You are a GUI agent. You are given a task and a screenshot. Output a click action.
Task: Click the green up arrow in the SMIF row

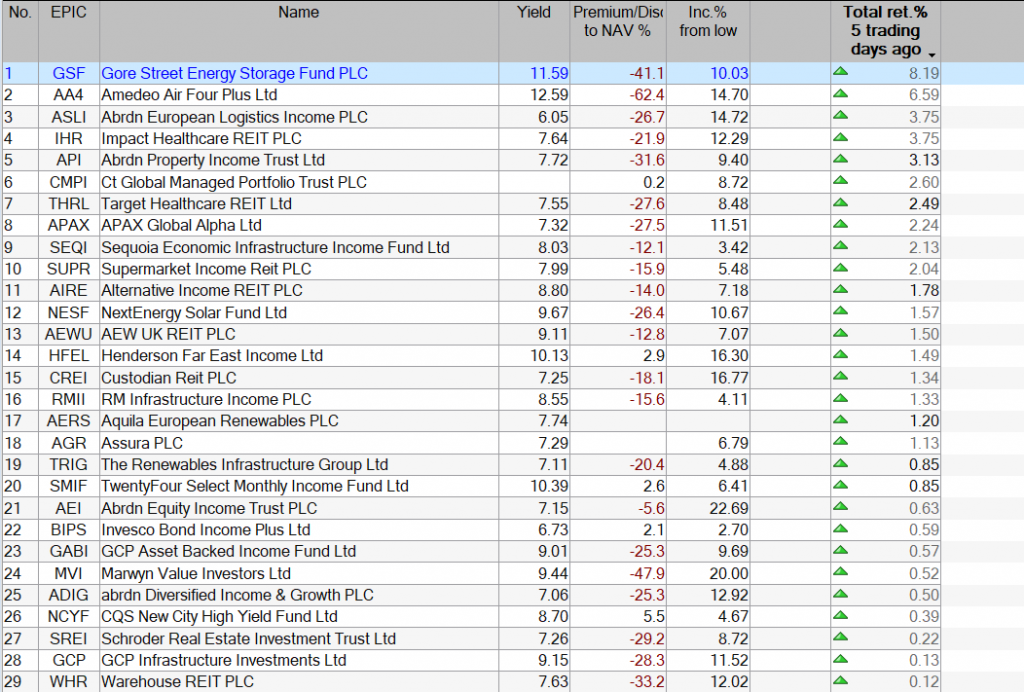pyautogui.click(x=840, y=485)
